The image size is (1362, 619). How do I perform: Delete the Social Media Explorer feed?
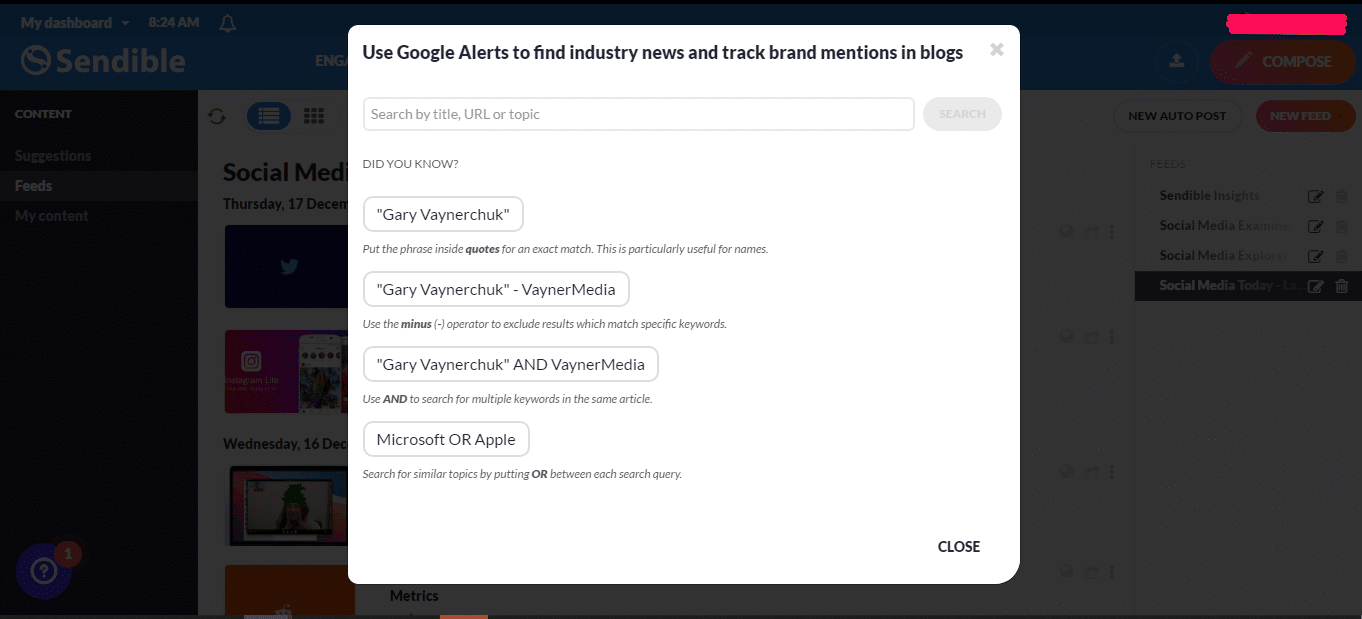[x=1342, y=257]
